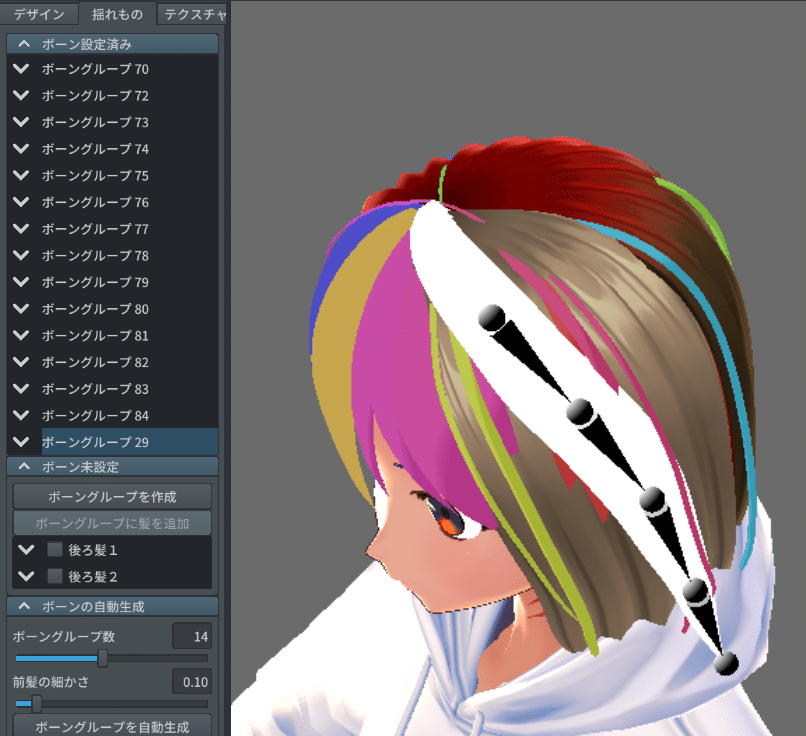Expand ボーングループ 83 chevron

21,389
